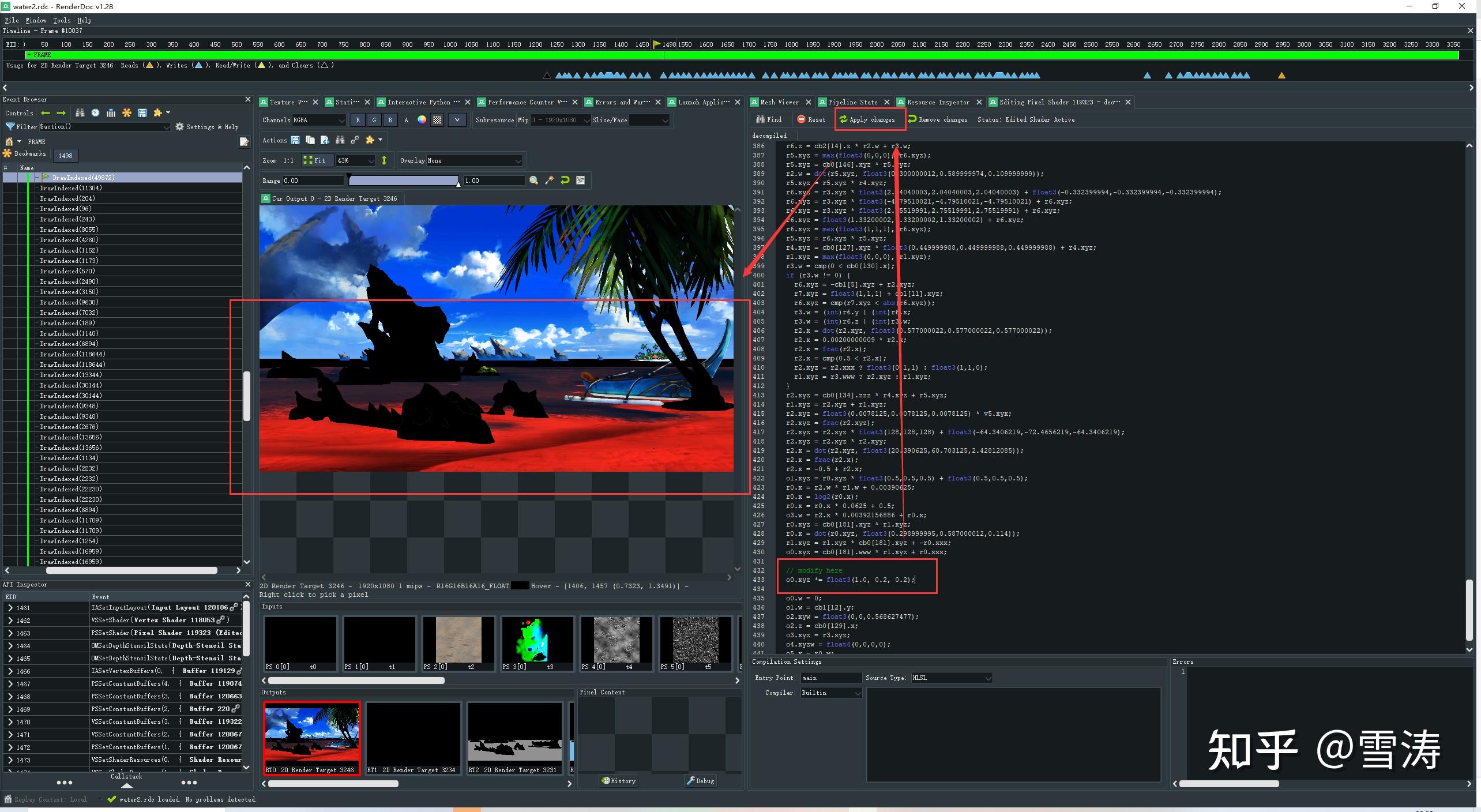1481x812 pixels.
Task: Open texture list icon in Actions
Action: [x=325, y=140]
